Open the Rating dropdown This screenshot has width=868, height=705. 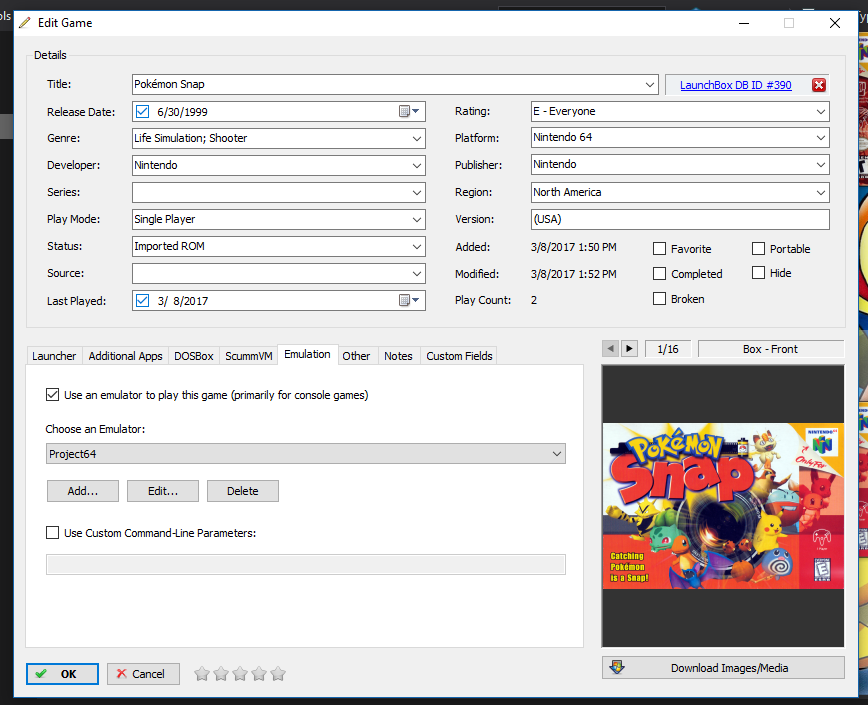(x=820, y=111)
